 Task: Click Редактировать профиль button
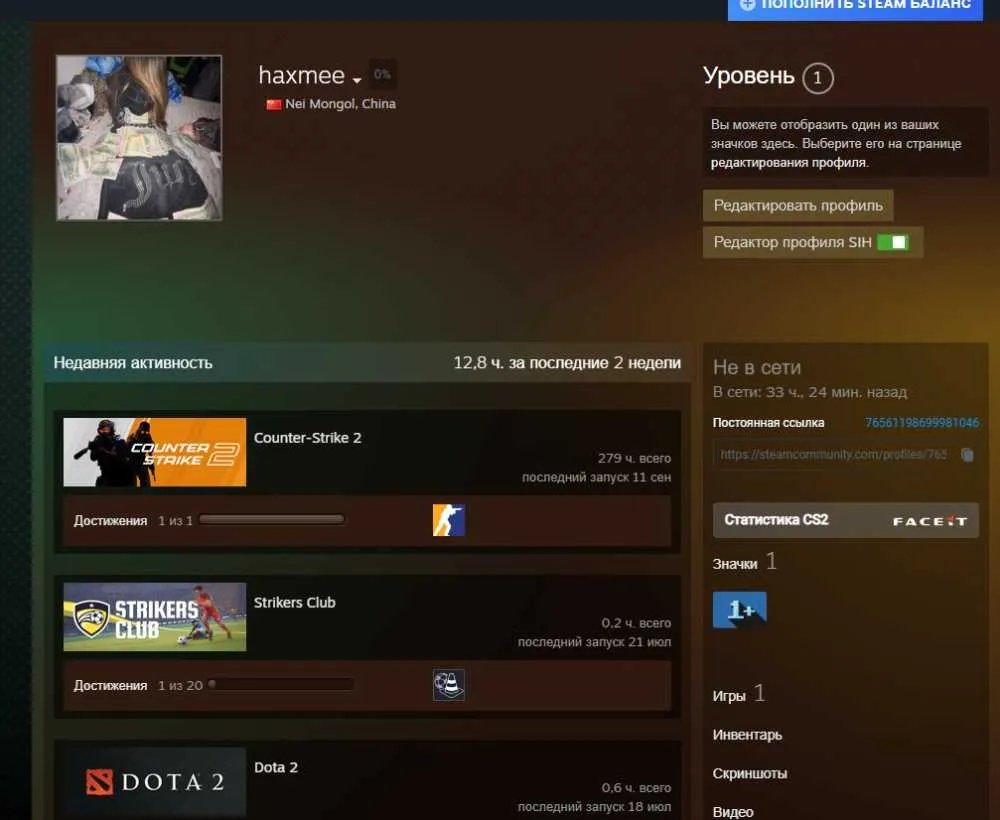(x=798, y=205)
